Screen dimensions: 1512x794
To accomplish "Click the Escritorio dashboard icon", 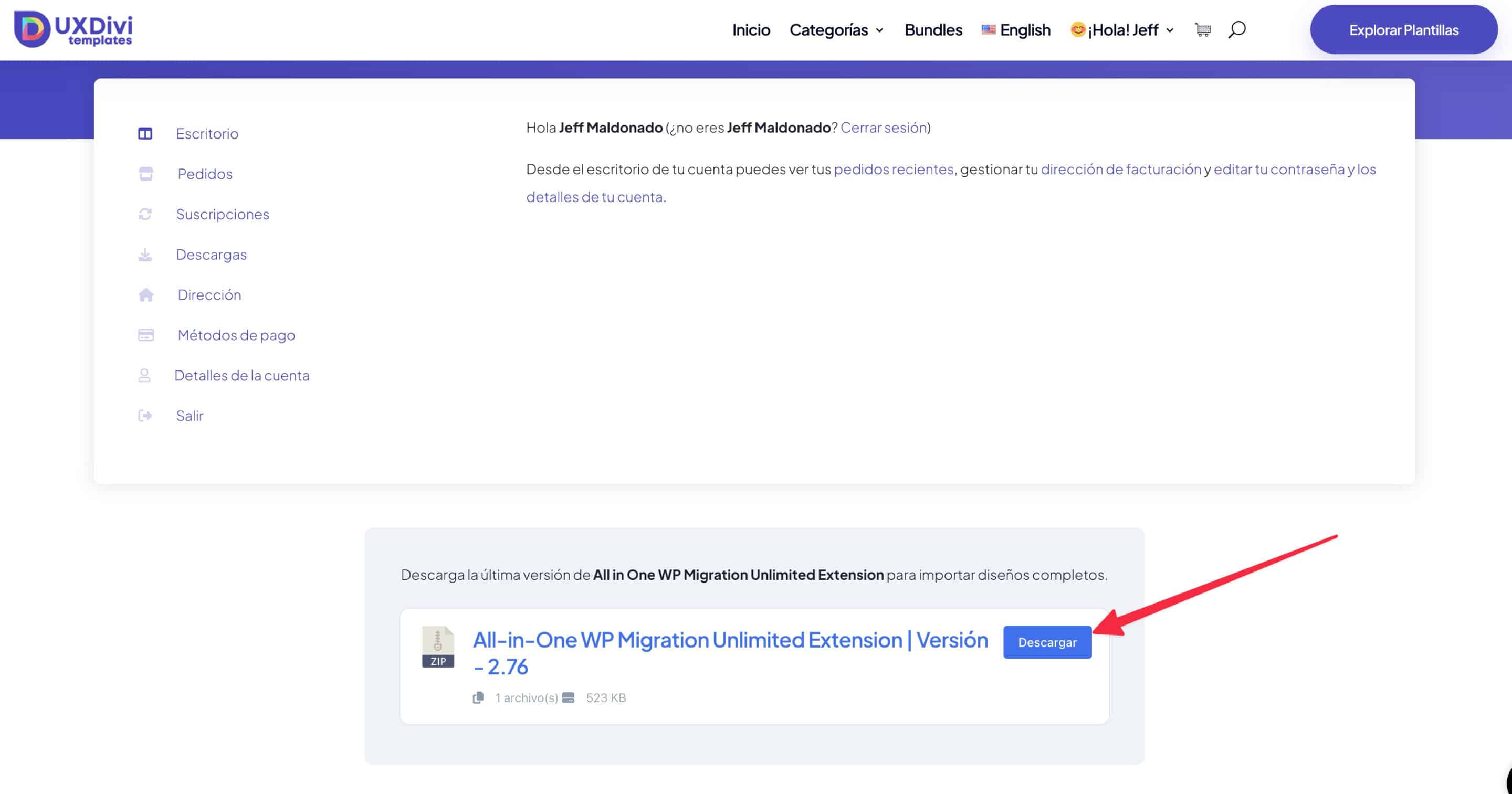I will point(145,134).
